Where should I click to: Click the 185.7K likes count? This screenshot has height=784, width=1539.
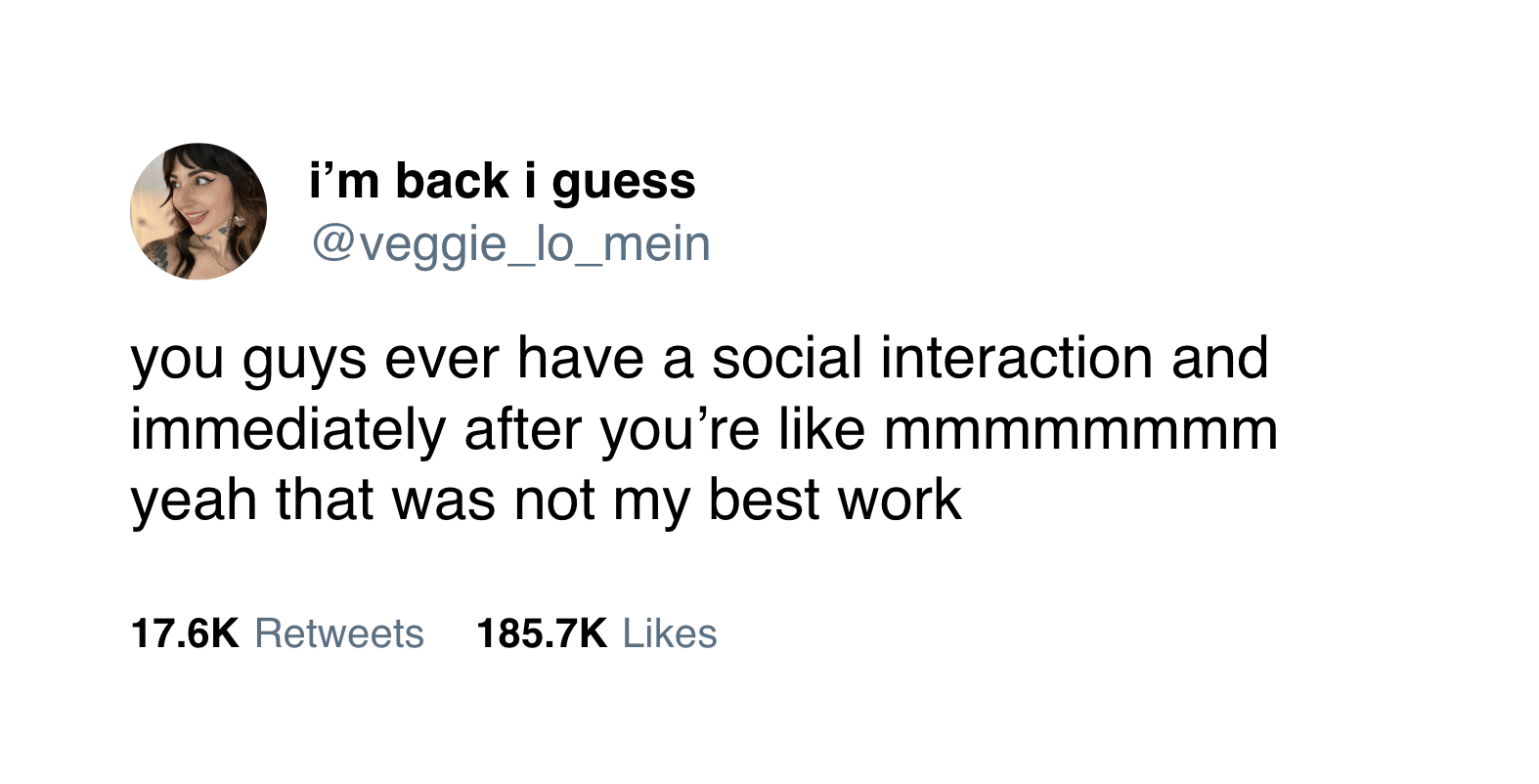pyautogui.click(x=541, y=633)
